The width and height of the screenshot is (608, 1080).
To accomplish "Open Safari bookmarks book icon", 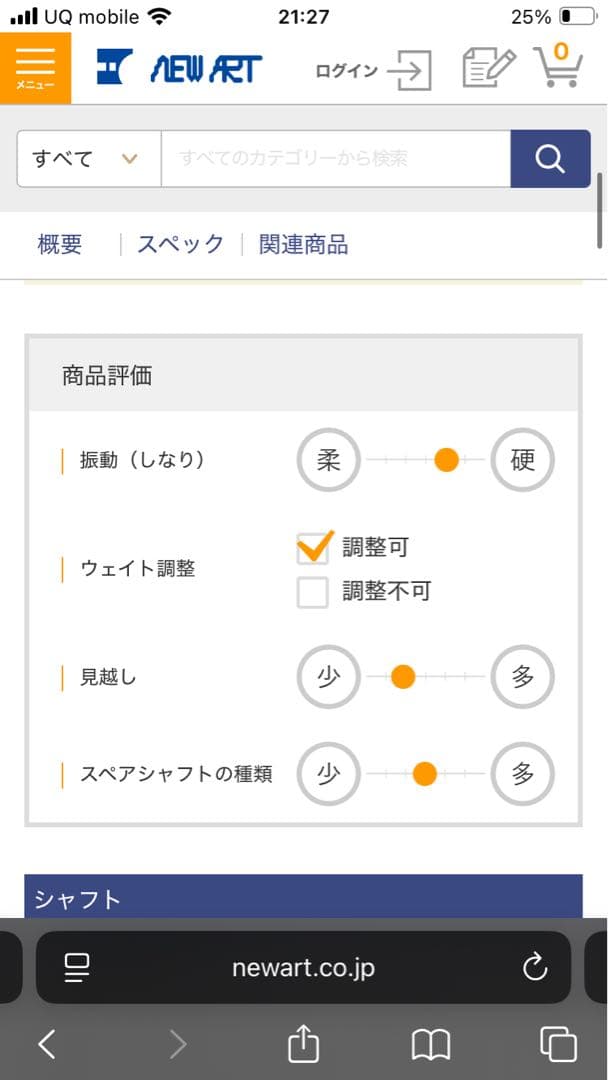I will coord(431,1045).
